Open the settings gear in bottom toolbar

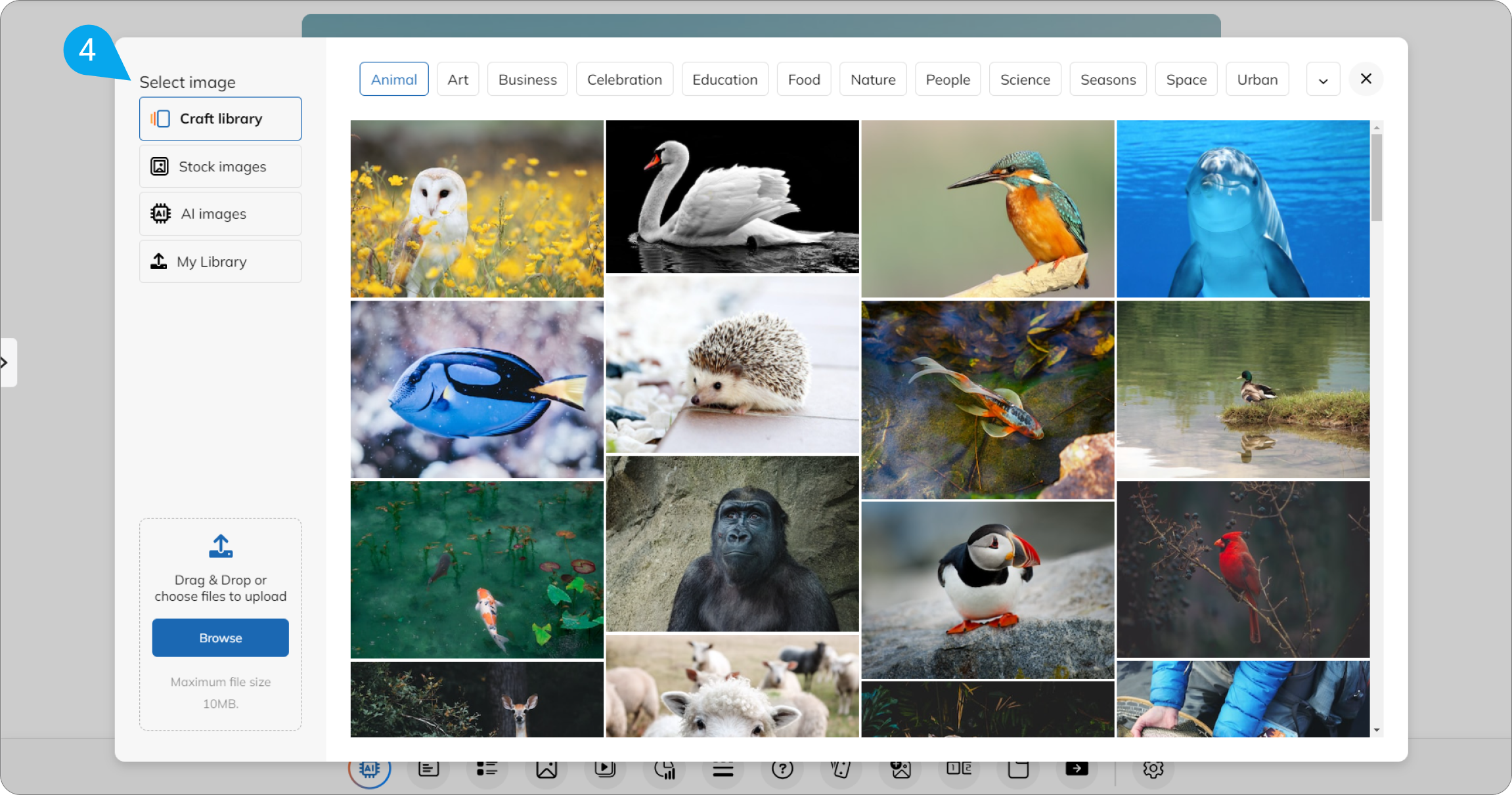pyautogui.click(x=1153, y=769)
